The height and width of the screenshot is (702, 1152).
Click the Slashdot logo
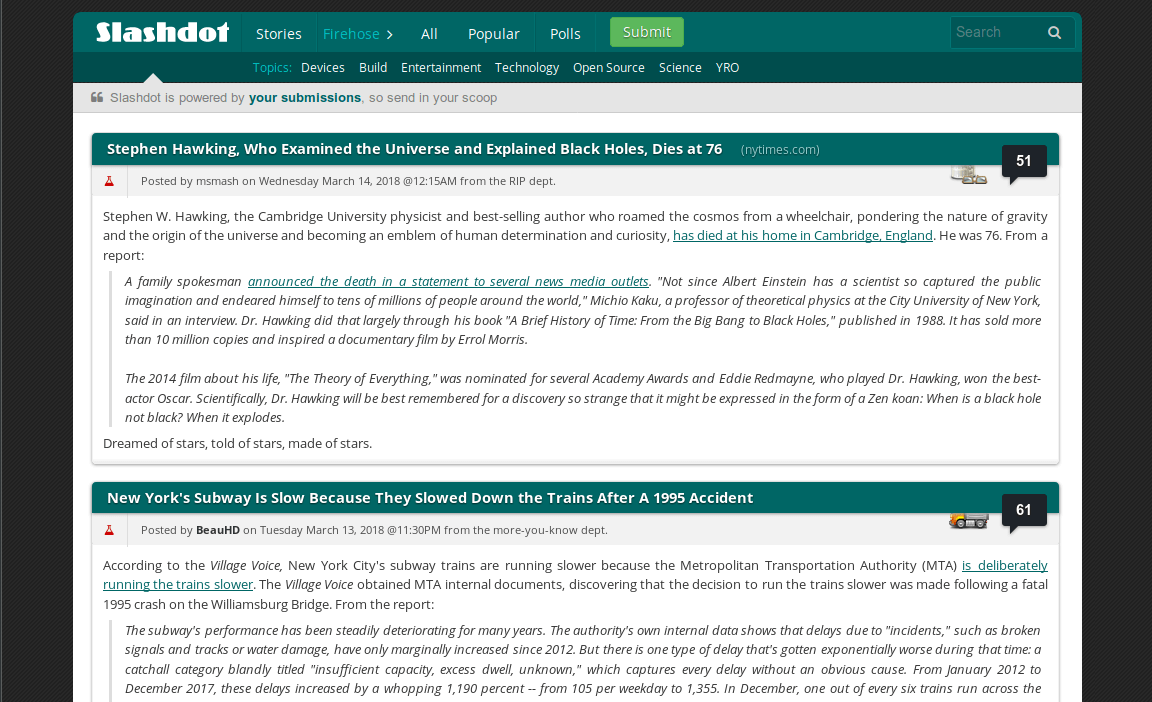coord(162,32)
